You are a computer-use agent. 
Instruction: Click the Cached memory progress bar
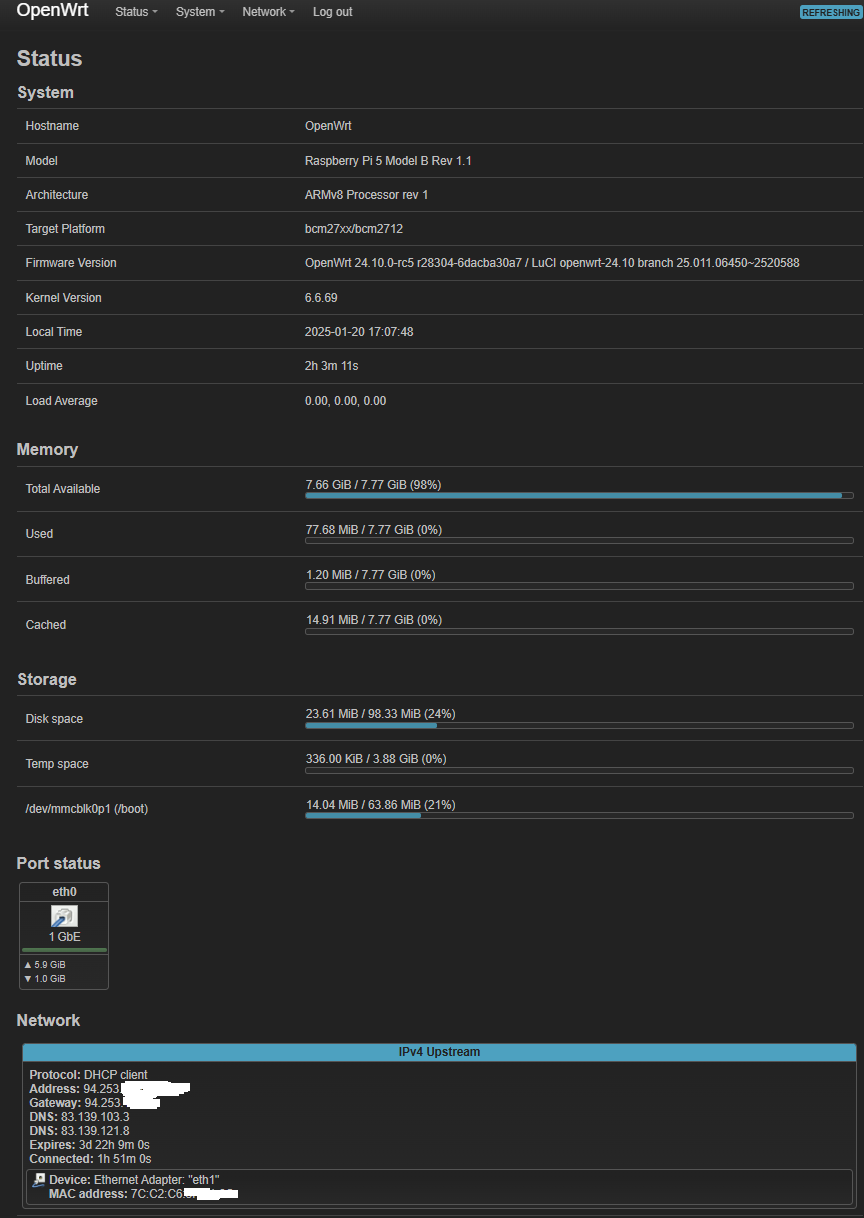click(x=579, y=631)
